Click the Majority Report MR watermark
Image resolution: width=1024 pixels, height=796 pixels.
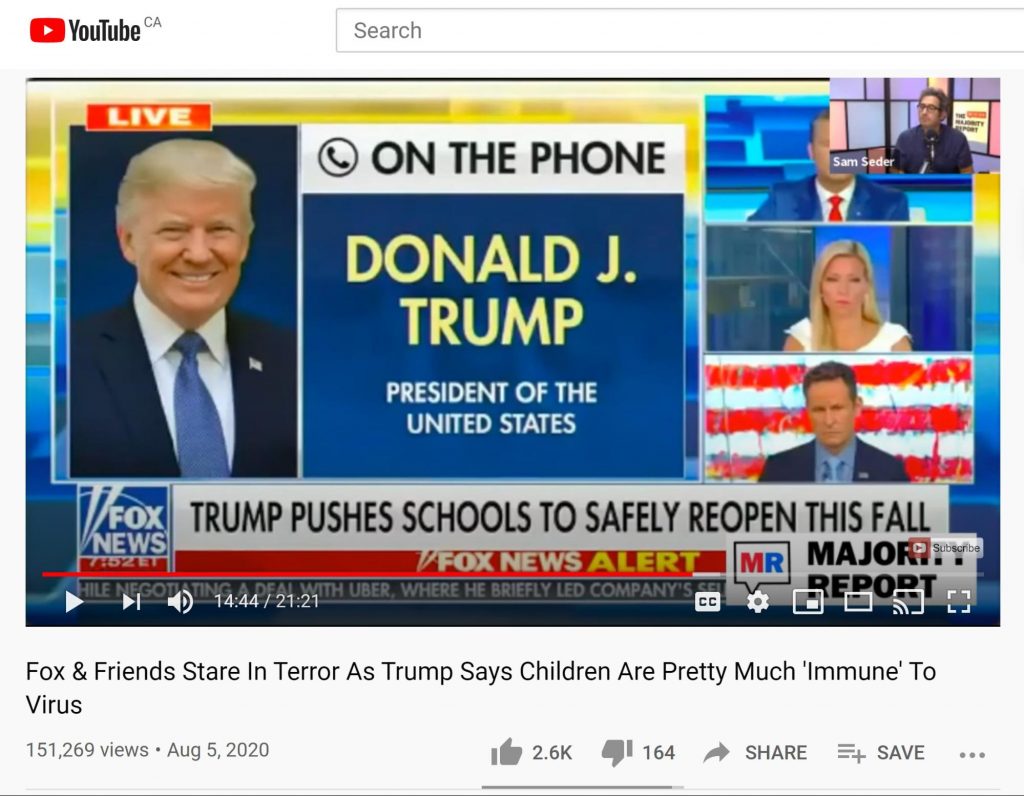pyautogui.click(x=761, y=562)
